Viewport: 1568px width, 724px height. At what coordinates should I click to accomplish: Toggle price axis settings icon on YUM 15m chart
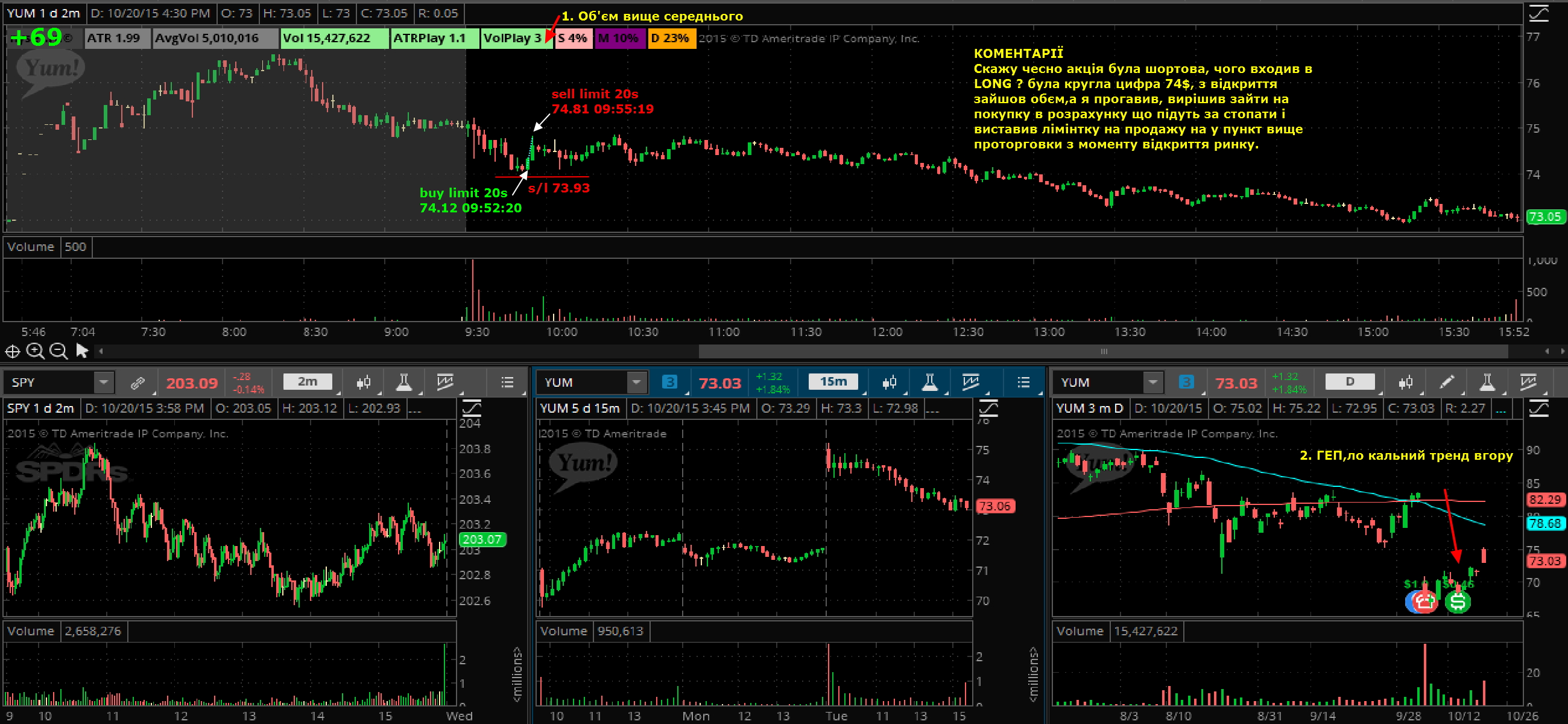(x=988, y=407)
